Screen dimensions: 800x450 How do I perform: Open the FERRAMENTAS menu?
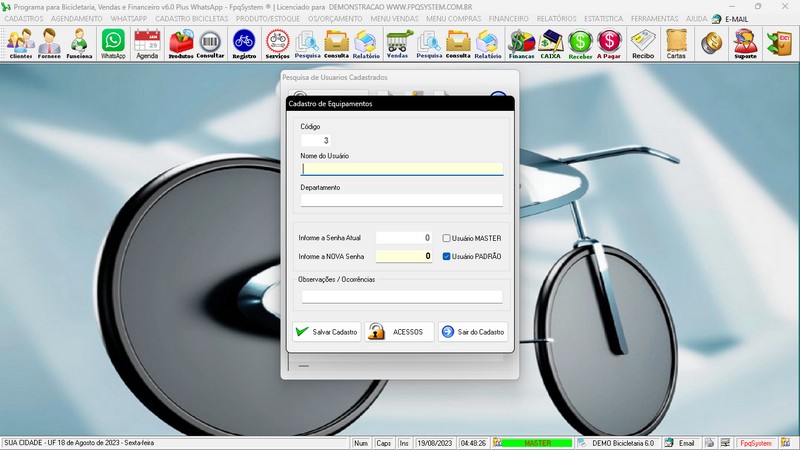click(x=655, y=18)
